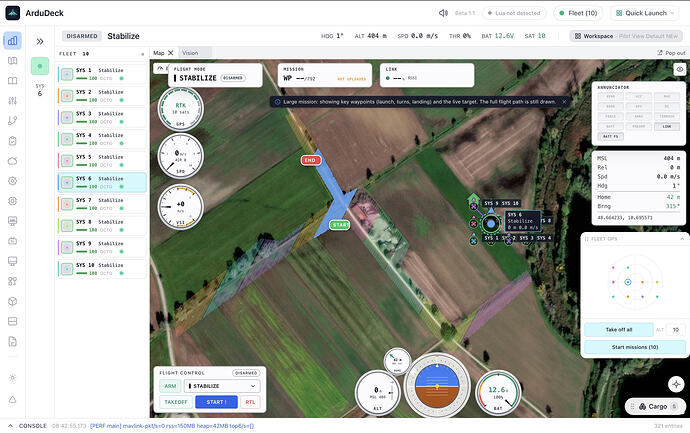Click the END waypoint marker

coord(310,160)
